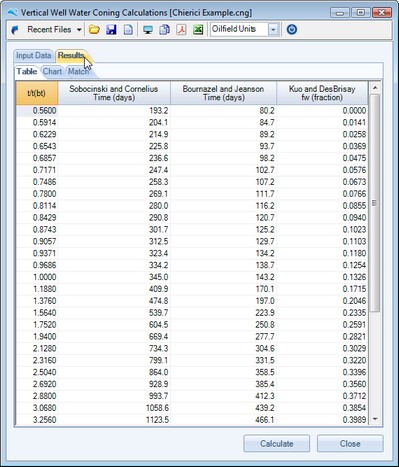Open file using the yellow folder icon
The width and height of the screenshot is (399, 467).
[94, 30]
